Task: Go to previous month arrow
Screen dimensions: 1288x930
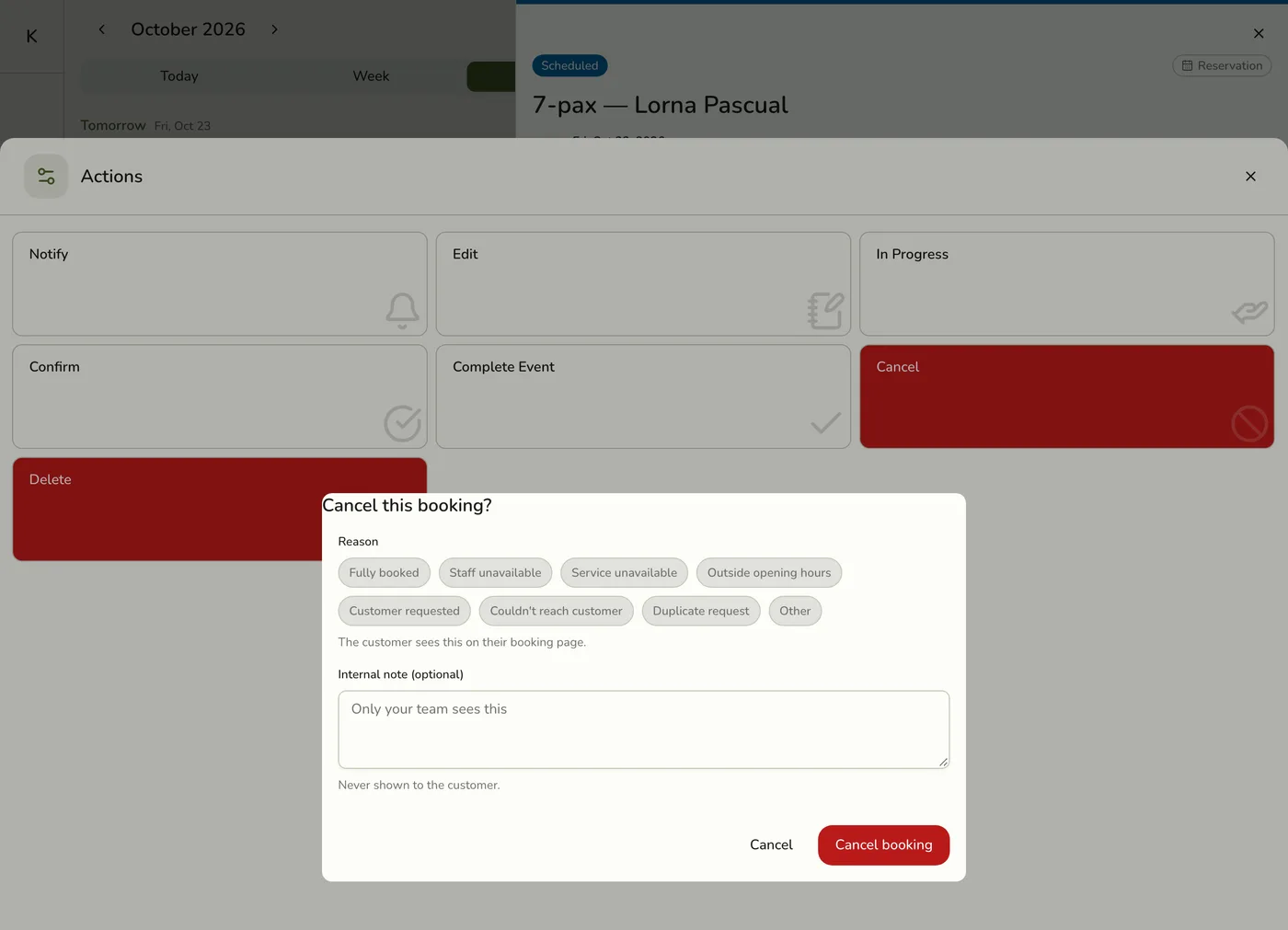Action: [101, 29]
